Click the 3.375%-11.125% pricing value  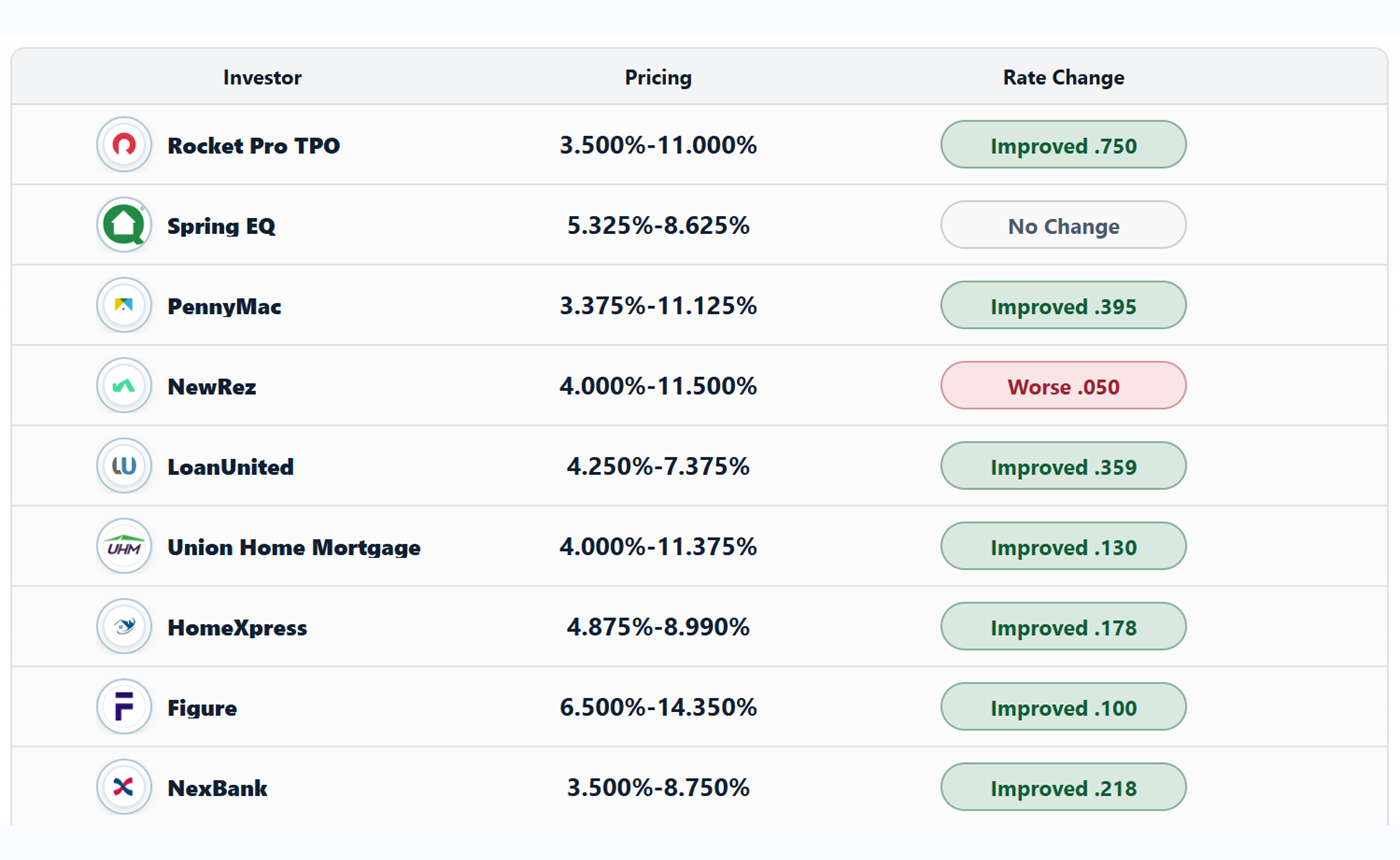click(658, 306)
